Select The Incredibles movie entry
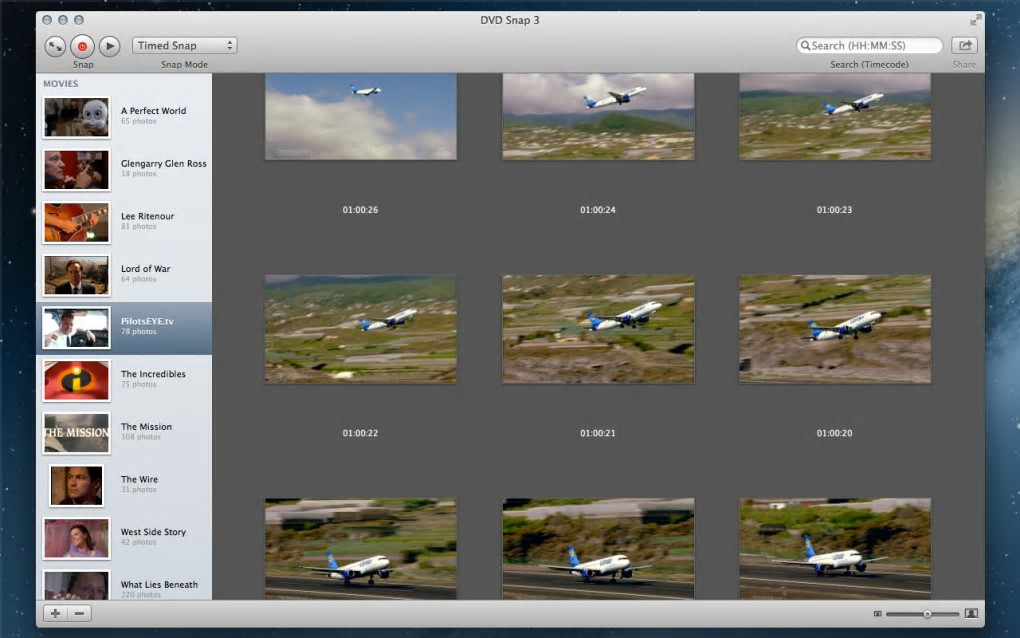Viewport: 1020px width, 638px height. pos(124,380)
